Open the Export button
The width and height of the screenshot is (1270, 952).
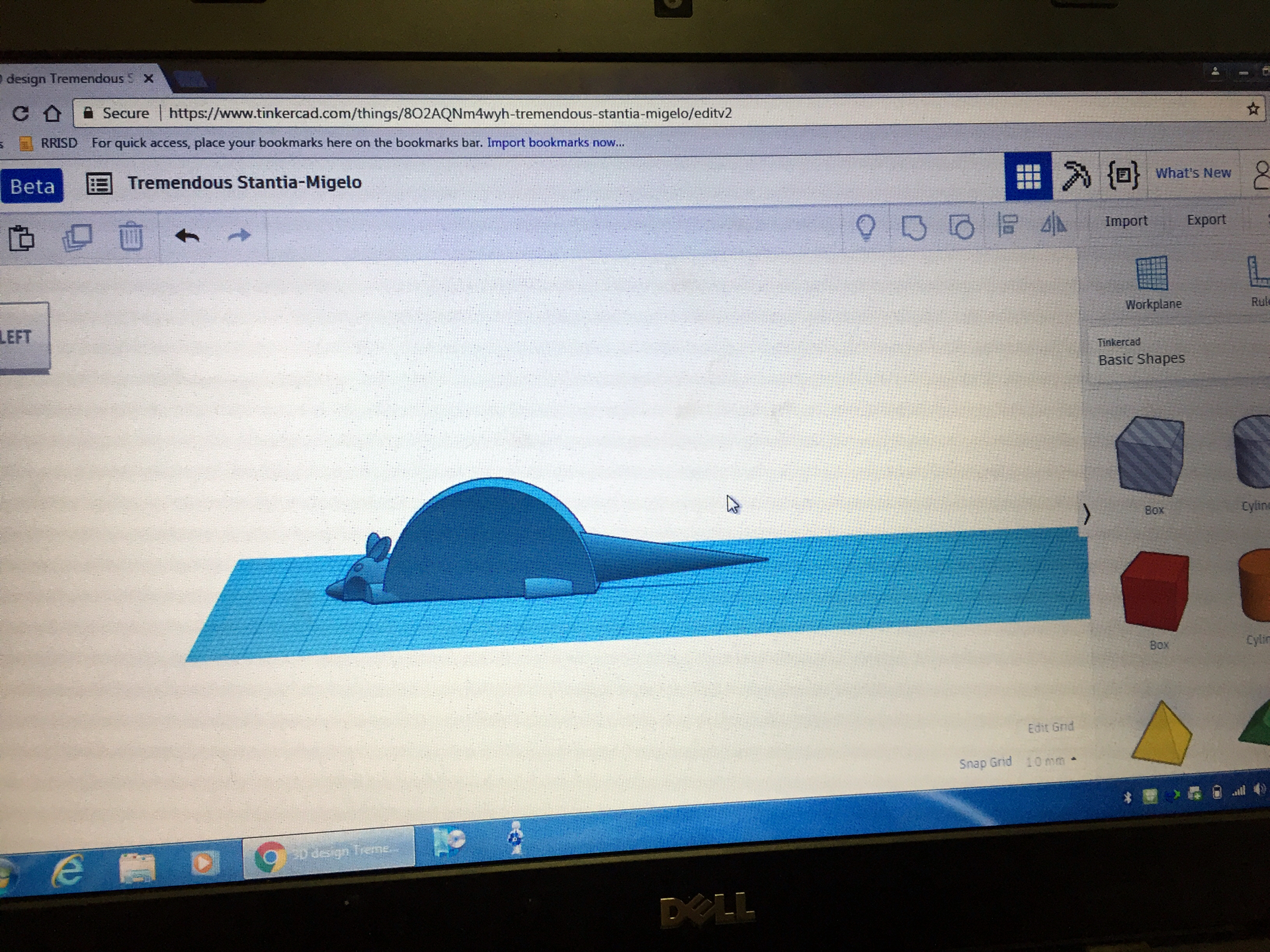tap(1206, 219)
